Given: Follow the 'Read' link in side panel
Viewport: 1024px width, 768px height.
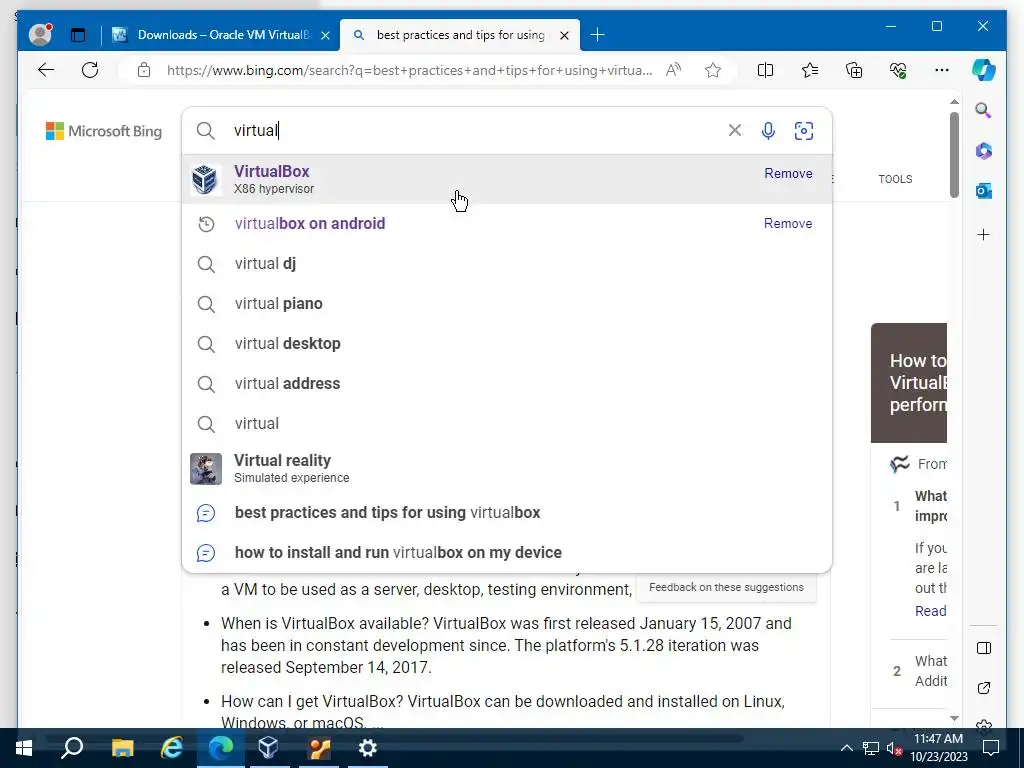Looking at the screenshot, I should [x=930, y=611].
